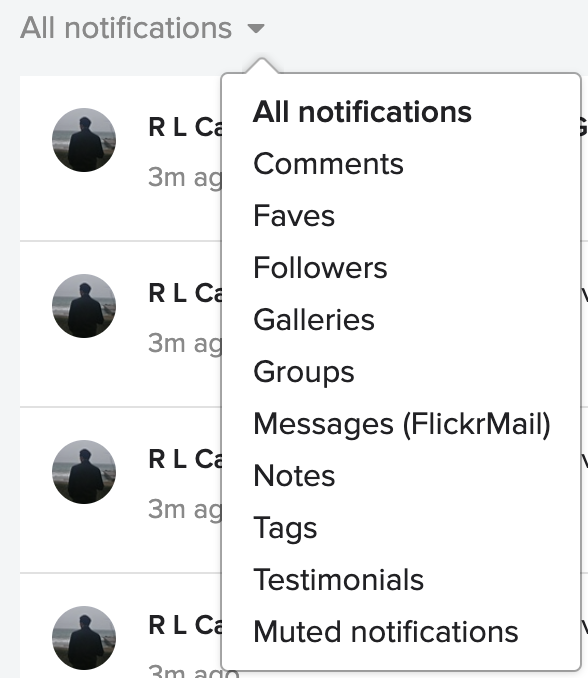Show only Followers notifications
The height and width of the screenshot is (678, 588).
pos(320,268)
